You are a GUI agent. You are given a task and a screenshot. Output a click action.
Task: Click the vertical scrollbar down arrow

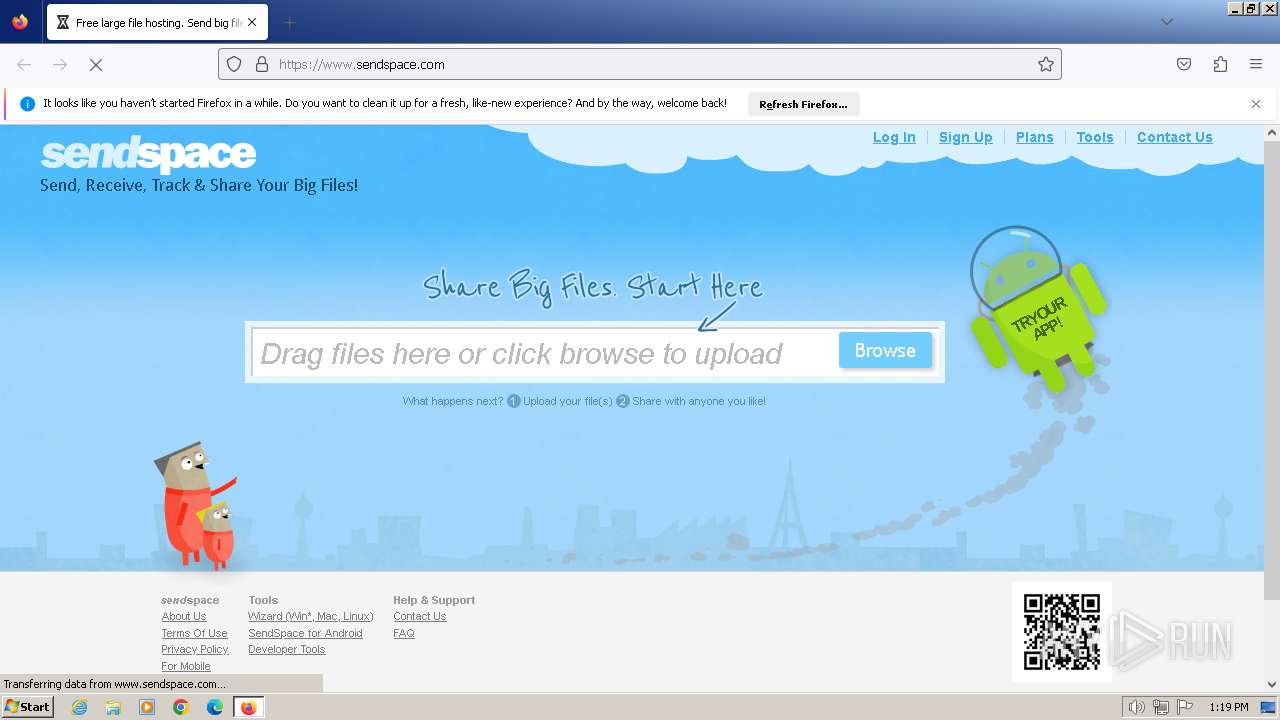coord(1272,685)
